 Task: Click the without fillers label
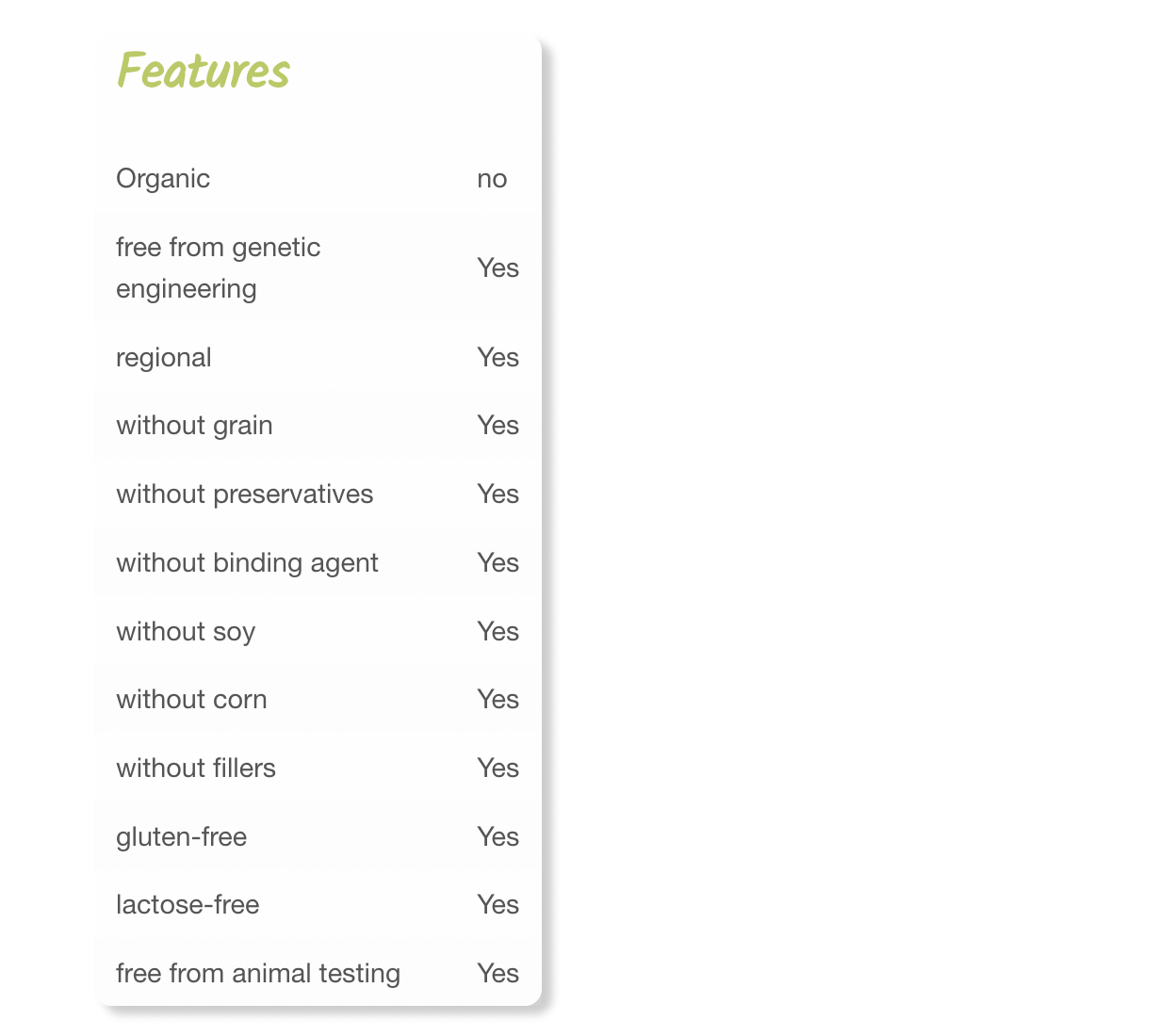point(196,768)
